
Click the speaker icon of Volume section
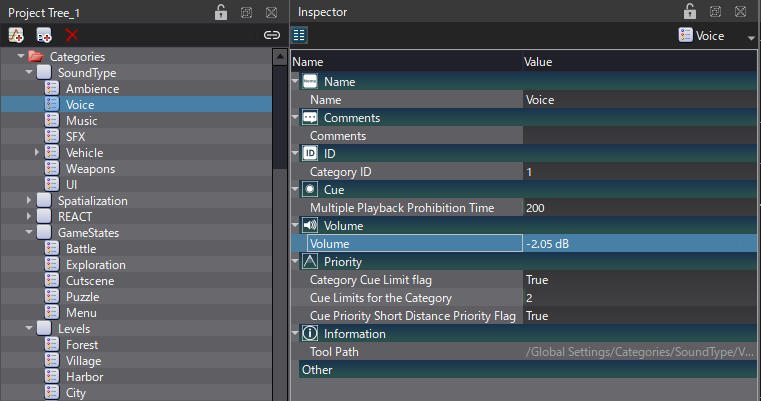310,225
